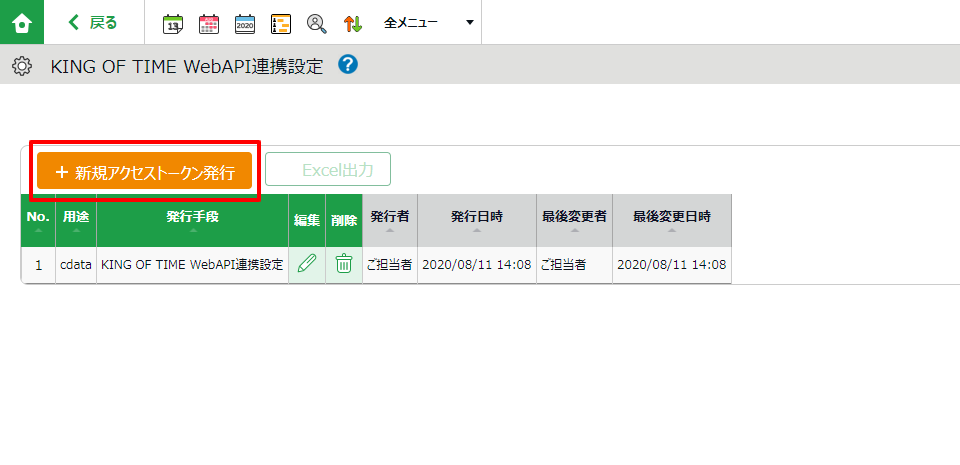Sort by the 最後変更日時 column header

(672, 221)
